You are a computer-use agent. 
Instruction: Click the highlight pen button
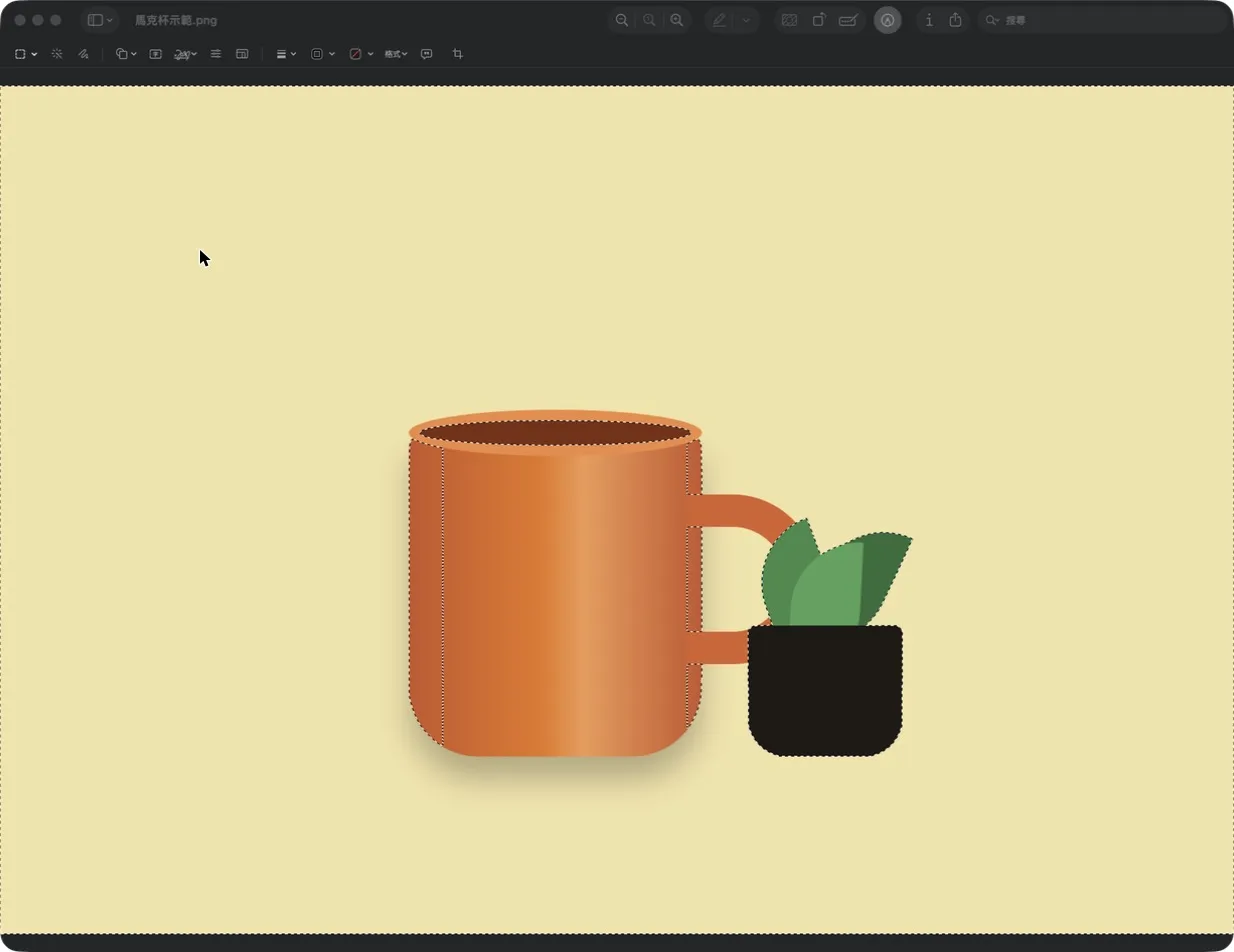719,20
